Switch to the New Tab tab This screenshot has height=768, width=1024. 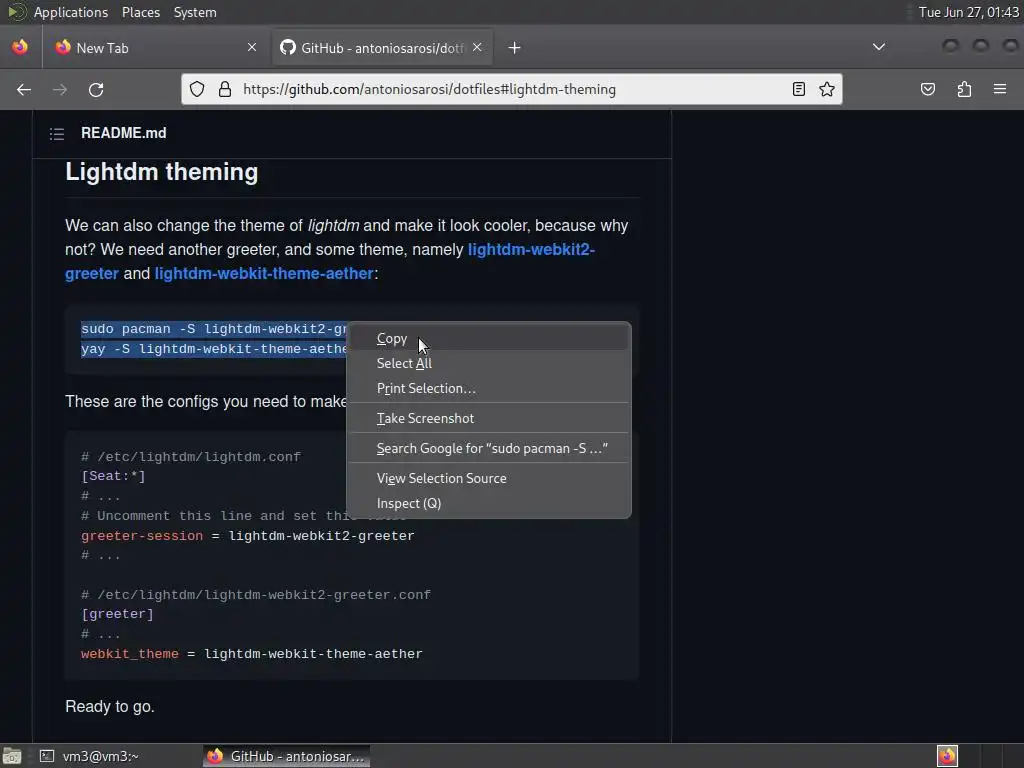(x=155, y=48)
